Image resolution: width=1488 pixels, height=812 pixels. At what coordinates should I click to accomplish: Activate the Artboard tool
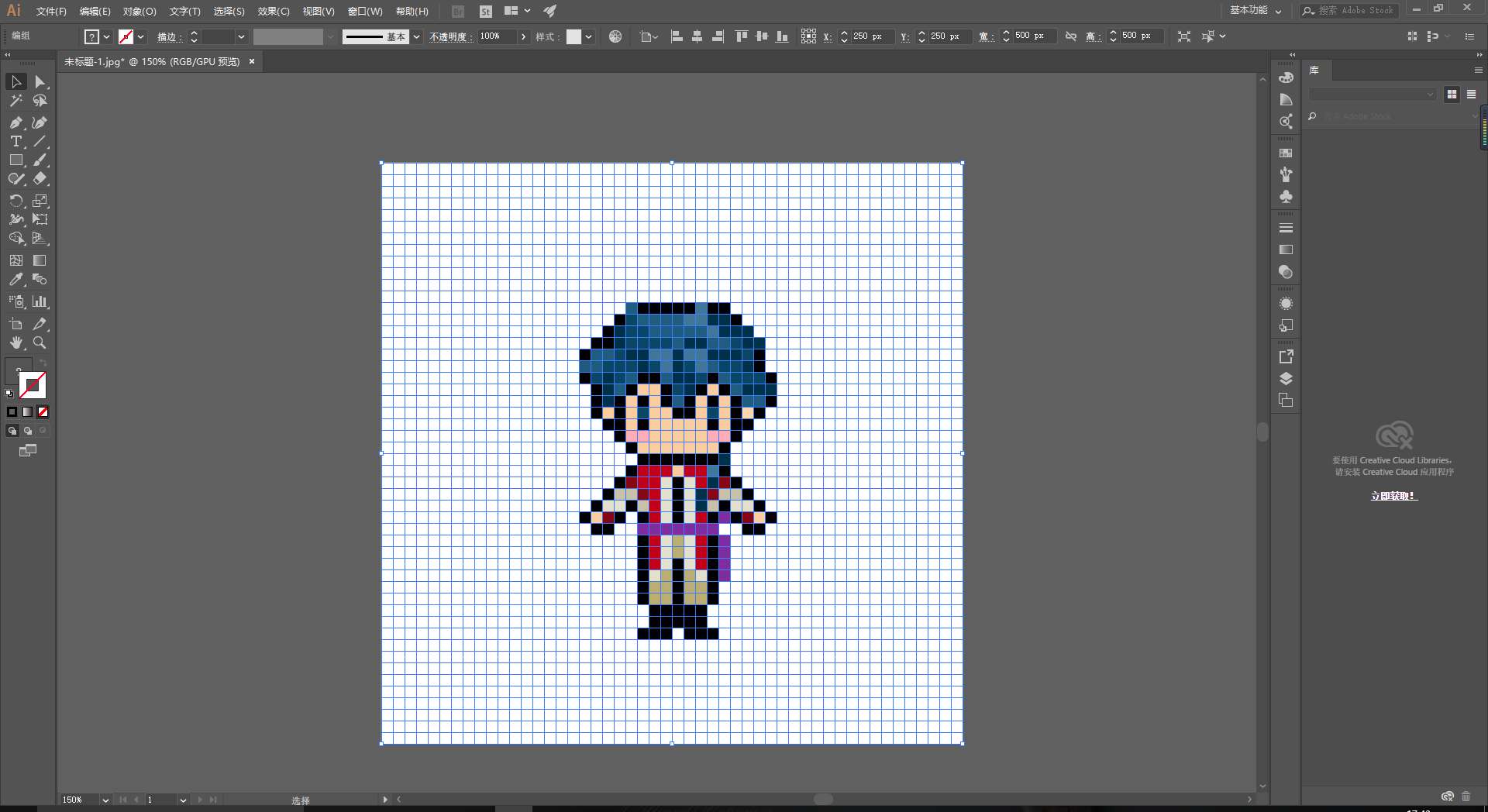pos(16,324)
